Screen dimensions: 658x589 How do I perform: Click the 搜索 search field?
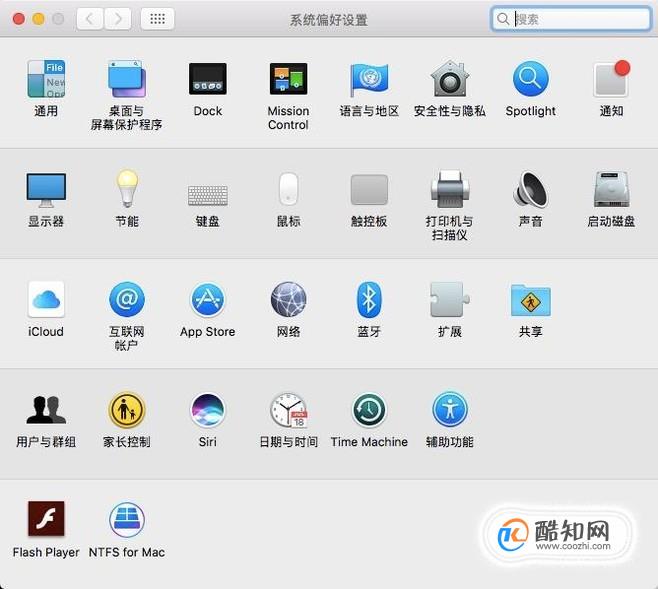571,18
